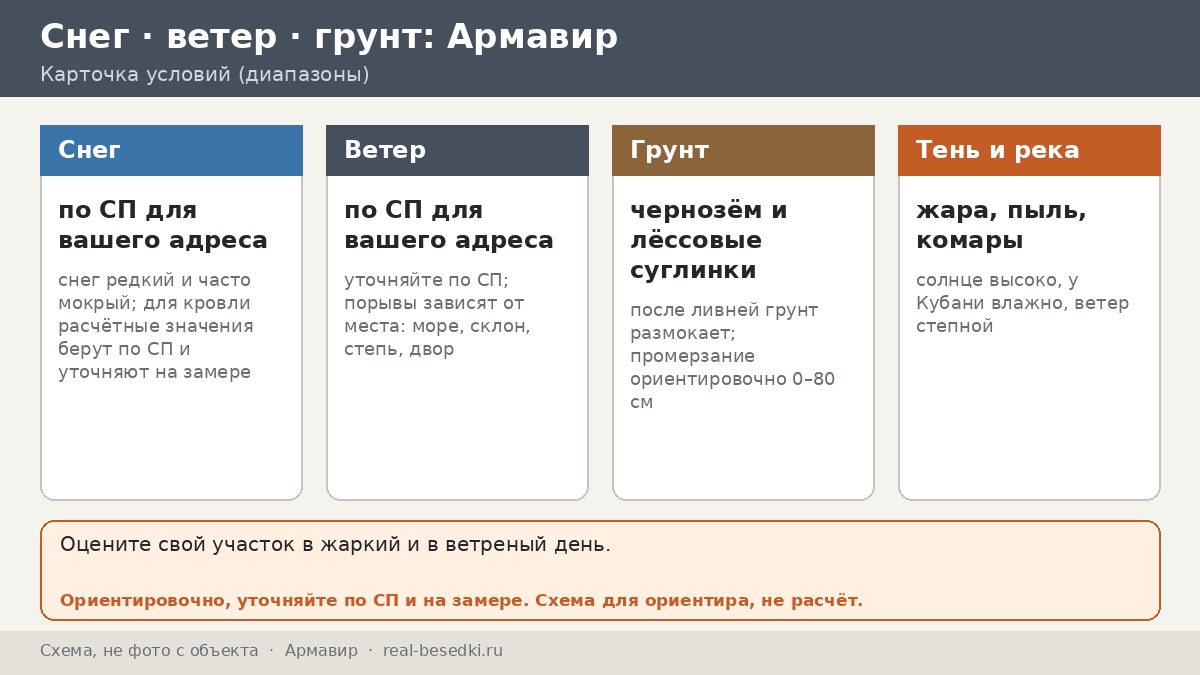This screenshot has width=1200, height=675.
Task: Click the orange disclaimer 'Ориентировочно, уточняйте по СП'
Action: tap(461, 601)
